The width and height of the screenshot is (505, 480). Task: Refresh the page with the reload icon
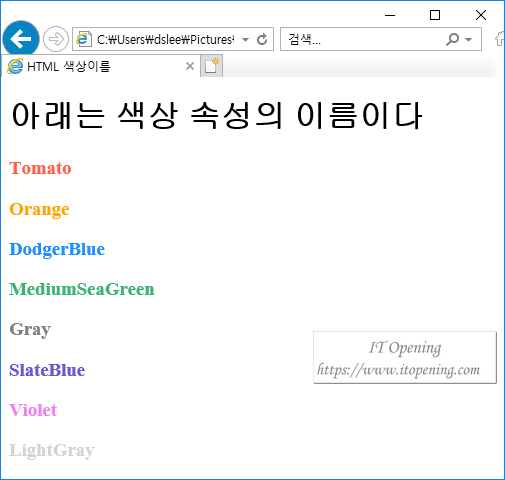click(x=262, y=39)
